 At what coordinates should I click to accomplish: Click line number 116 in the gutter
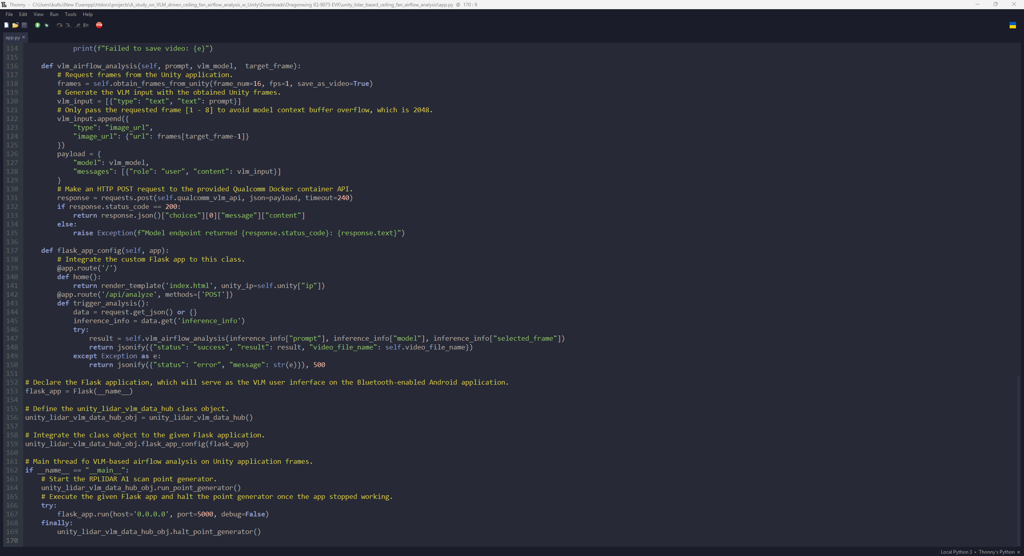(12, 66)
